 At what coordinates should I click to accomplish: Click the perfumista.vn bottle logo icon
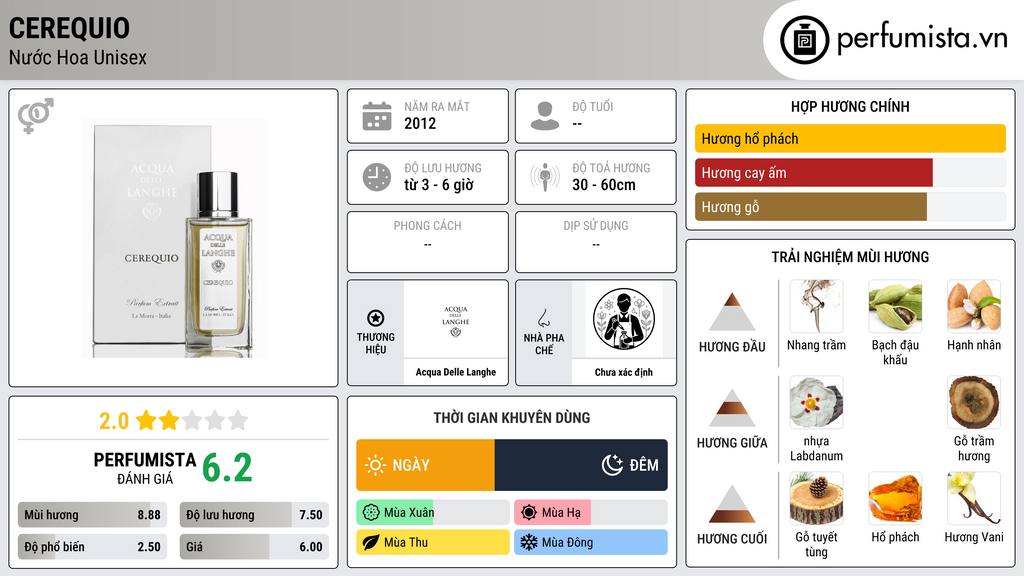(x=804, y=40)
